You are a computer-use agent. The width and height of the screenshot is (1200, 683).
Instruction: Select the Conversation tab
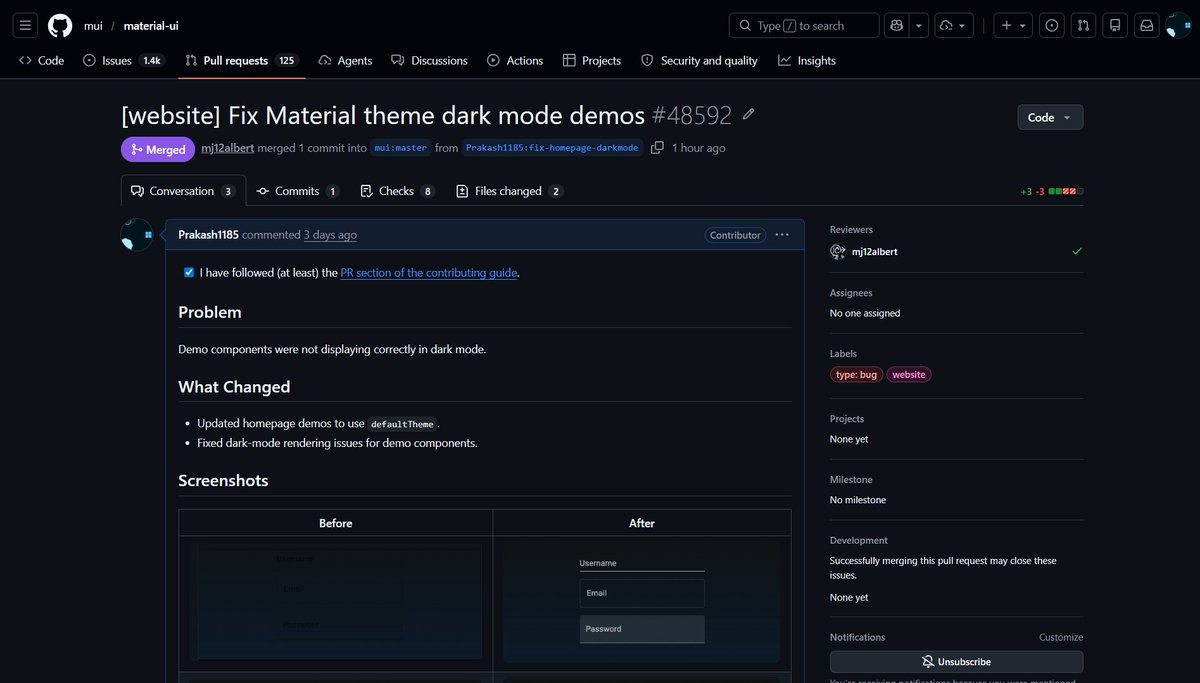pos(183,191)
